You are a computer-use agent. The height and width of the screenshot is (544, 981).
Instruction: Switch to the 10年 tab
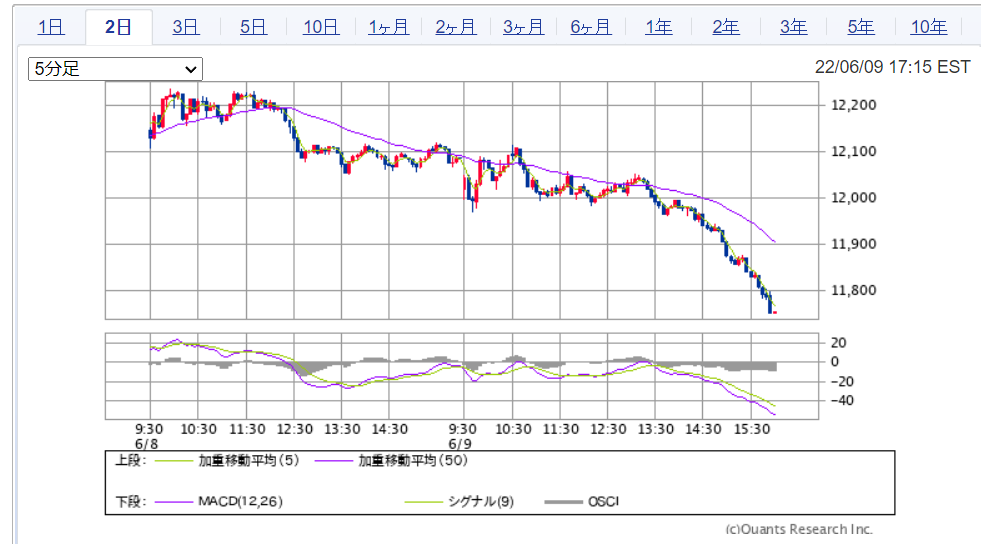pos(928,27)
